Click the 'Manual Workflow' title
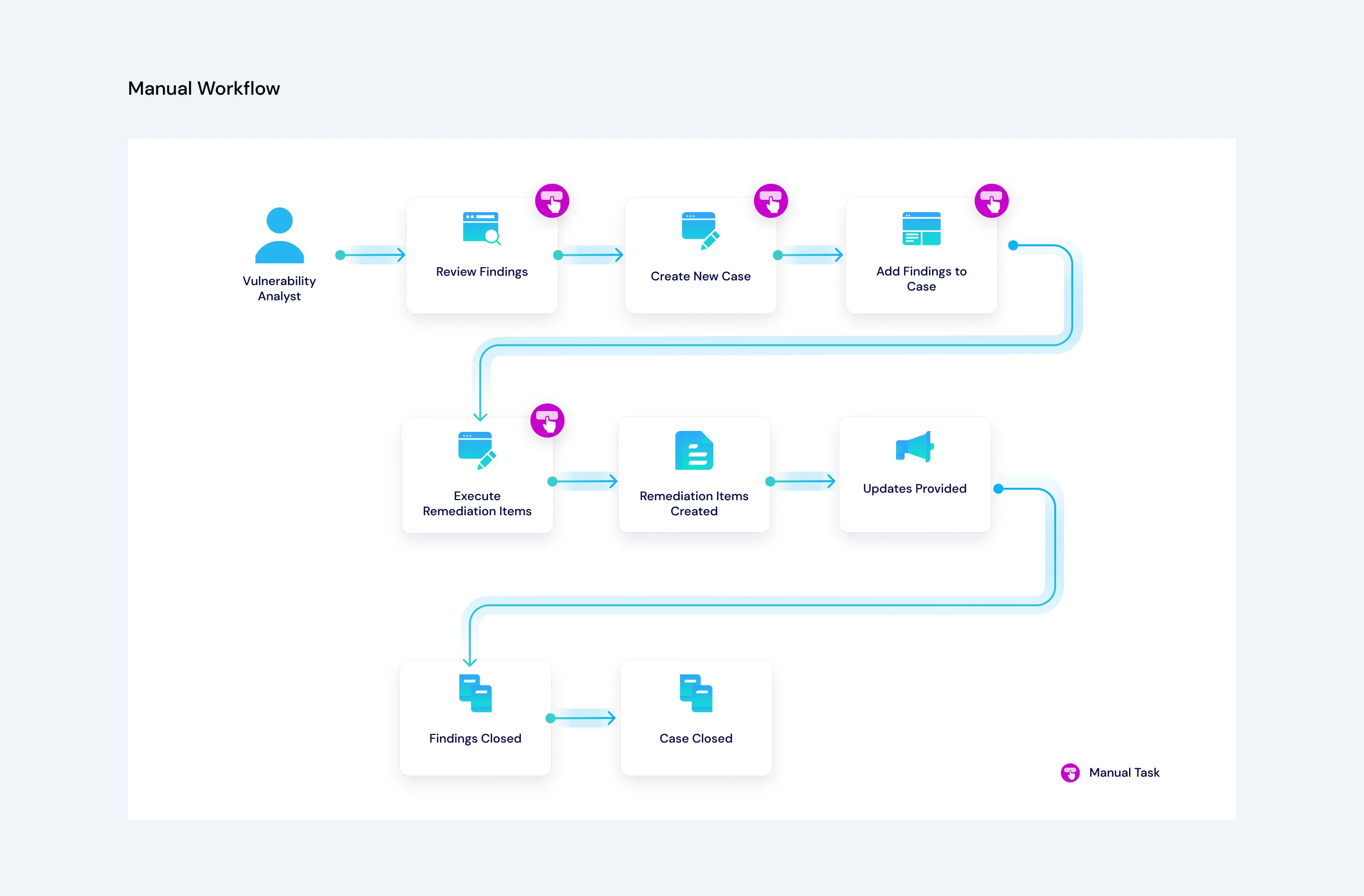 click(204, 88)
